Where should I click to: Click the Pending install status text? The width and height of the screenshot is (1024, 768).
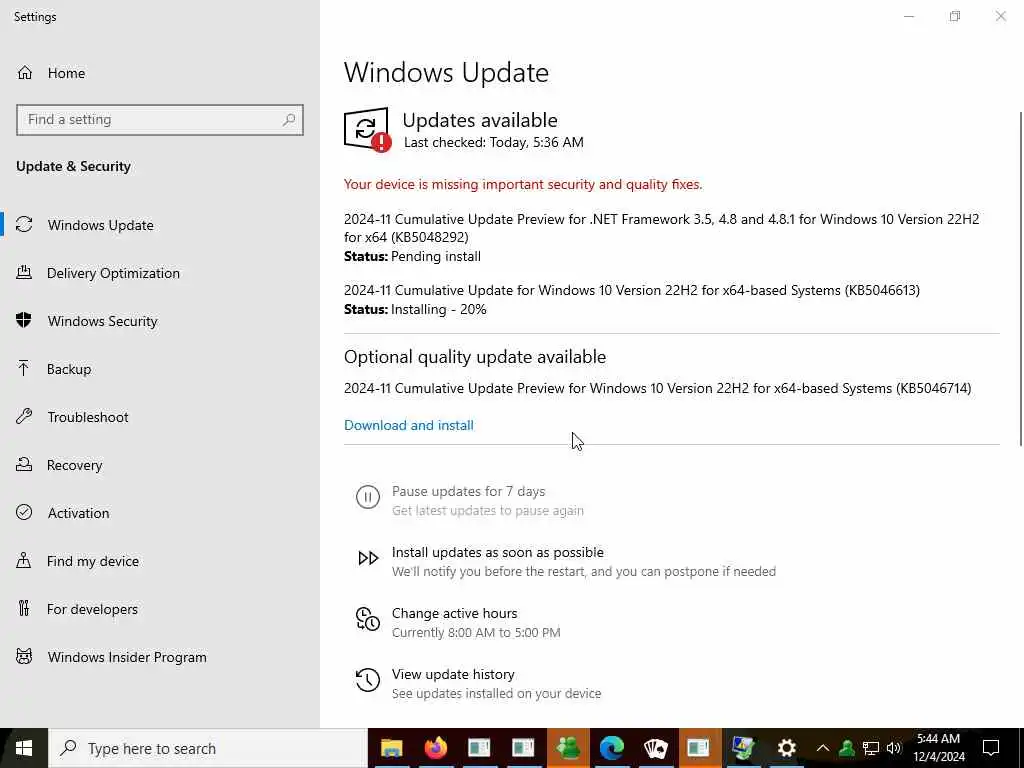436,257
